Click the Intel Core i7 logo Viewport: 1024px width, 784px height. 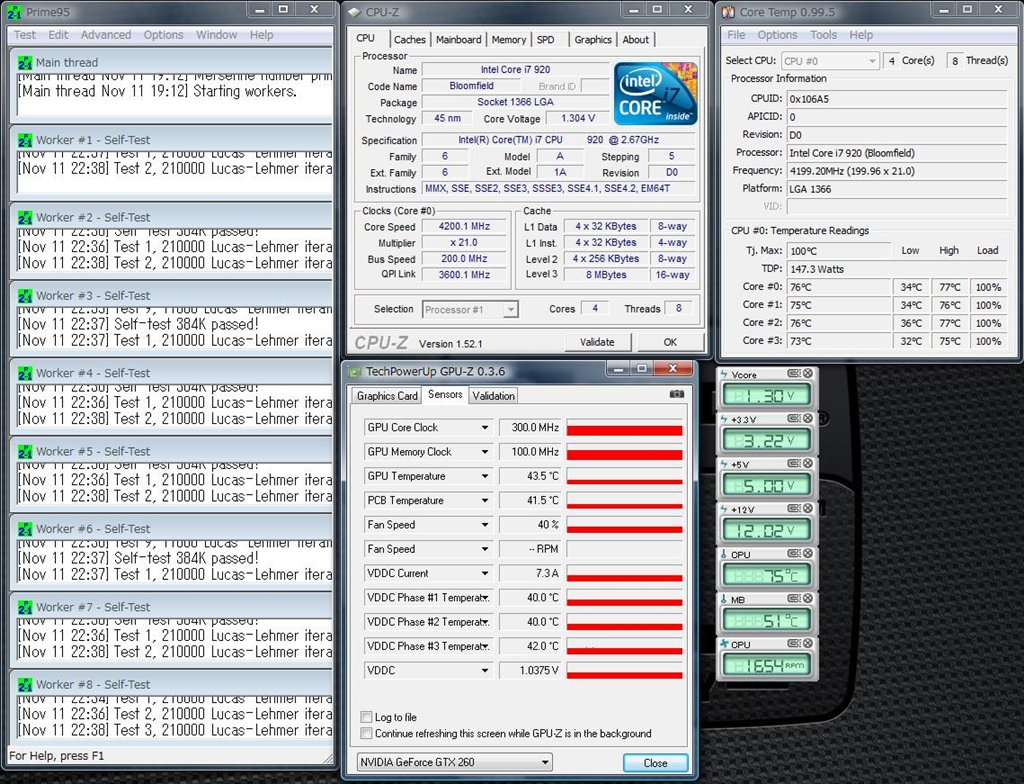tap(655, 95)
